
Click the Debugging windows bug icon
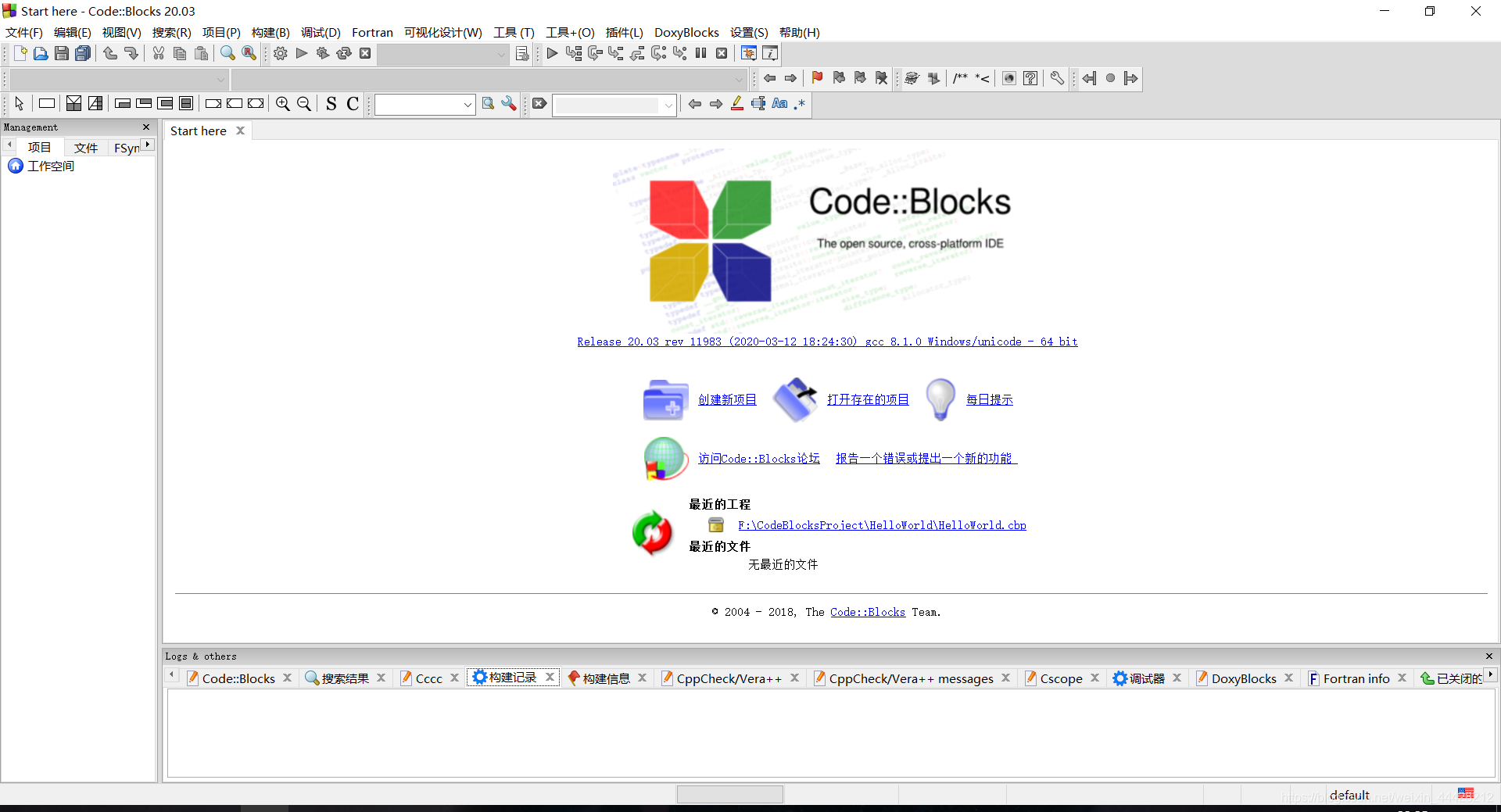(749, 53)
